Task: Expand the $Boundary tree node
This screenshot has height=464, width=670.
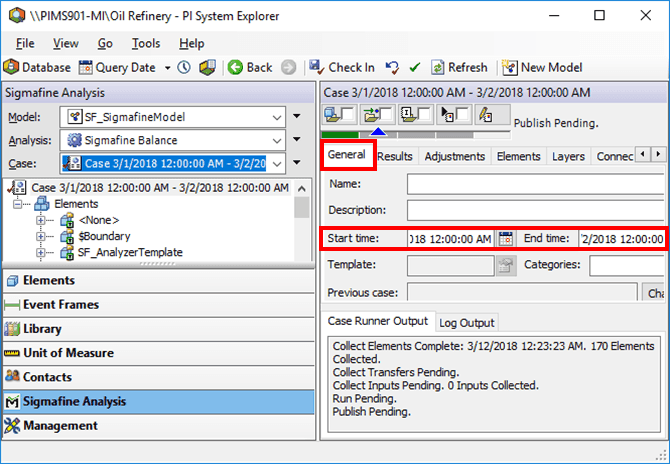Action: click(x=40, y=236)
